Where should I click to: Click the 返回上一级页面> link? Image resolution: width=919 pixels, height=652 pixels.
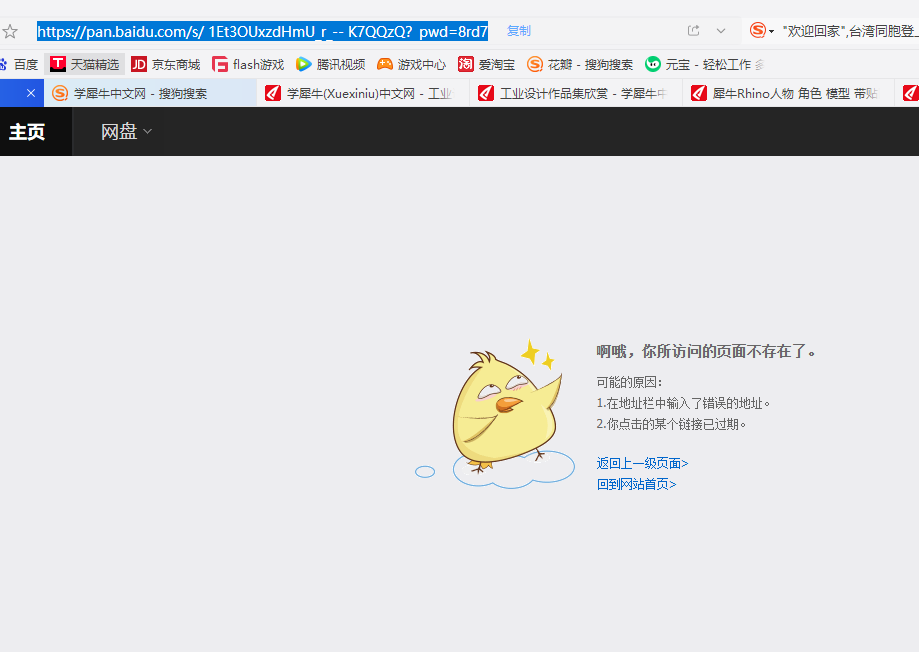point(642,463)
